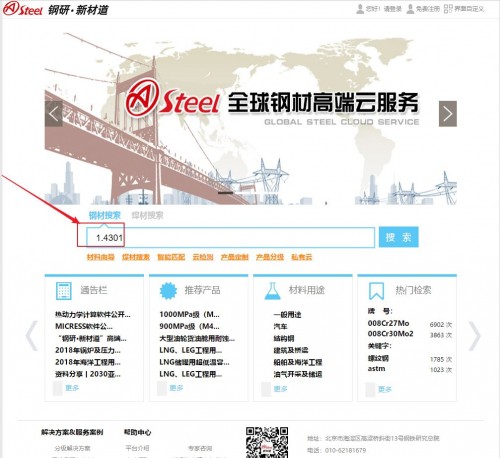The height and width of the screenshot is (458, 500).
Task: Click the gear badge icon of 推荐产品
Action: click(x=168, y=291)
